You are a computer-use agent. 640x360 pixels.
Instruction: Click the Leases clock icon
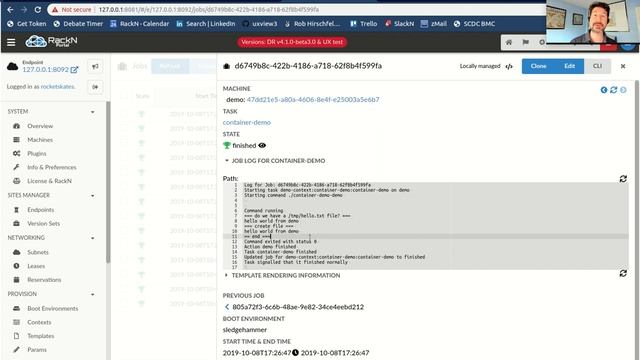click(16, 266)
